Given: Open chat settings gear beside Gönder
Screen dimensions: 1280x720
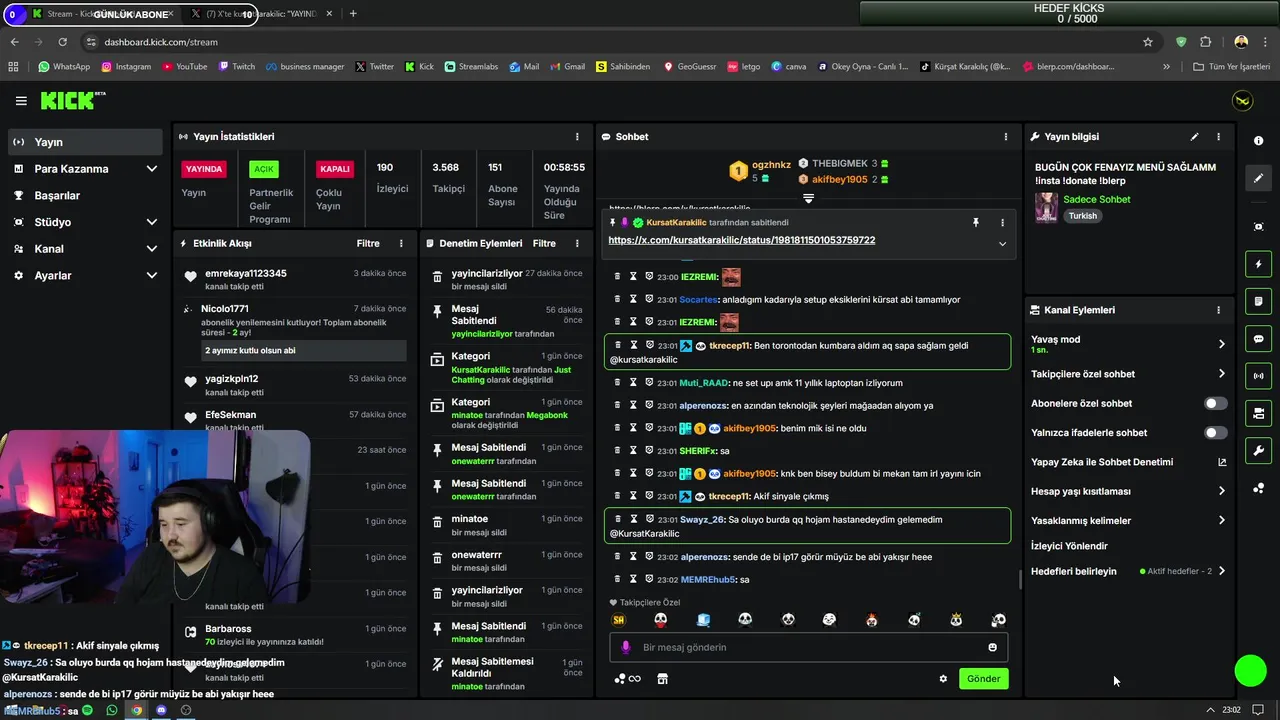Looking at the screenshot, I should [943, 679].
